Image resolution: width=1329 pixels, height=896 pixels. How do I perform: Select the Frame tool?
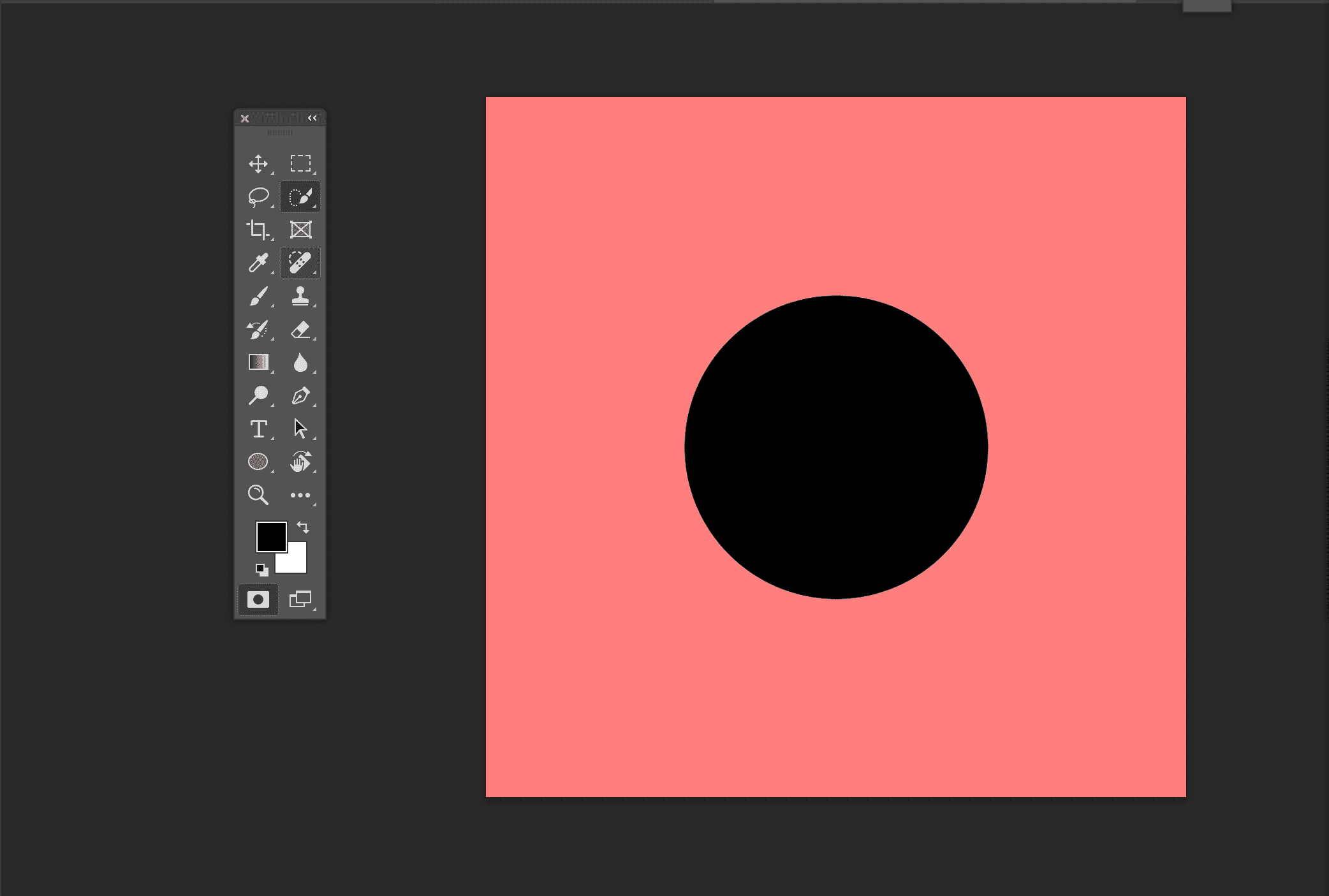pos(300,230)
